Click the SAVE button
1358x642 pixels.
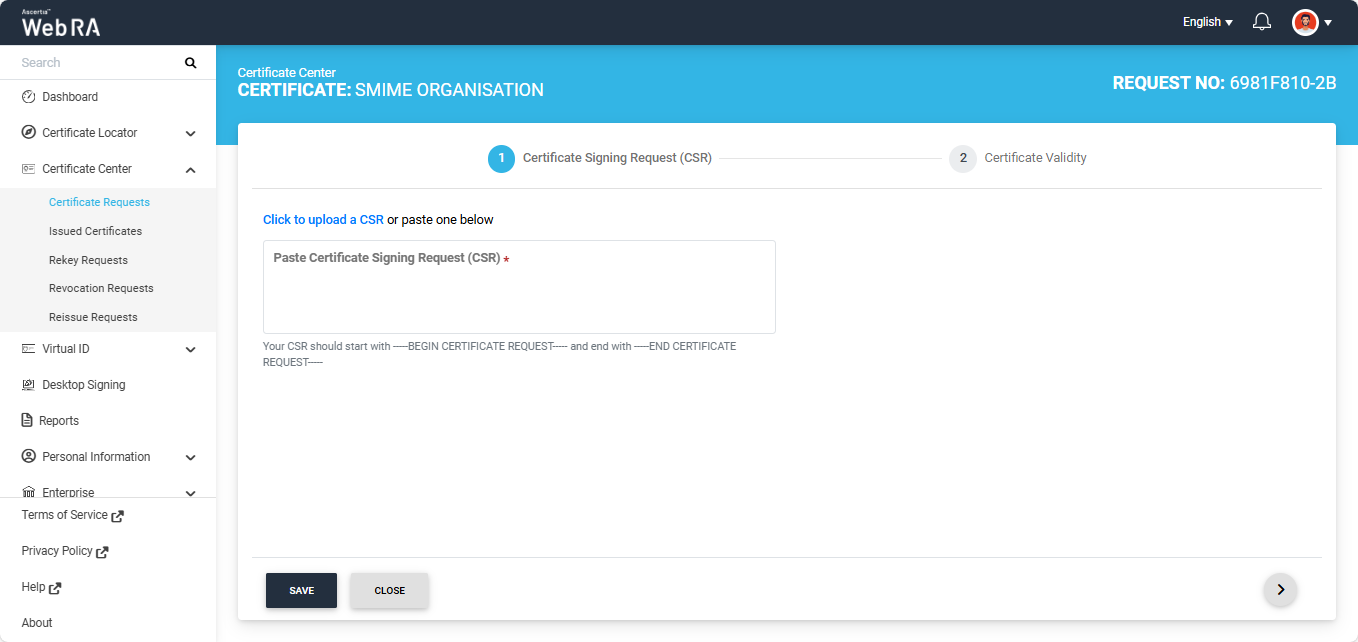[x=301, y=591]
